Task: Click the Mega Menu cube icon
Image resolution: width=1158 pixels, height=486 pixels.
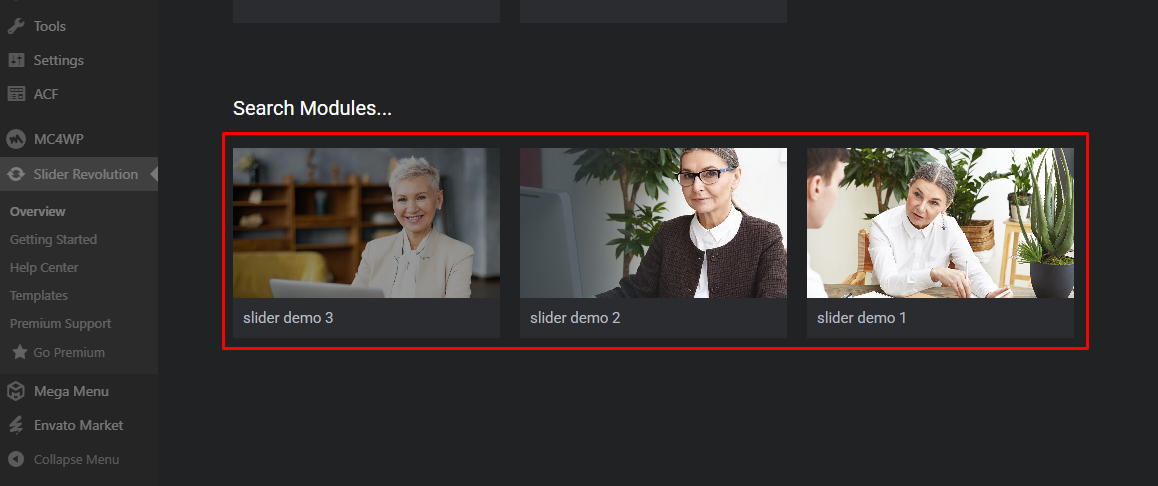Action: (16, 391)
